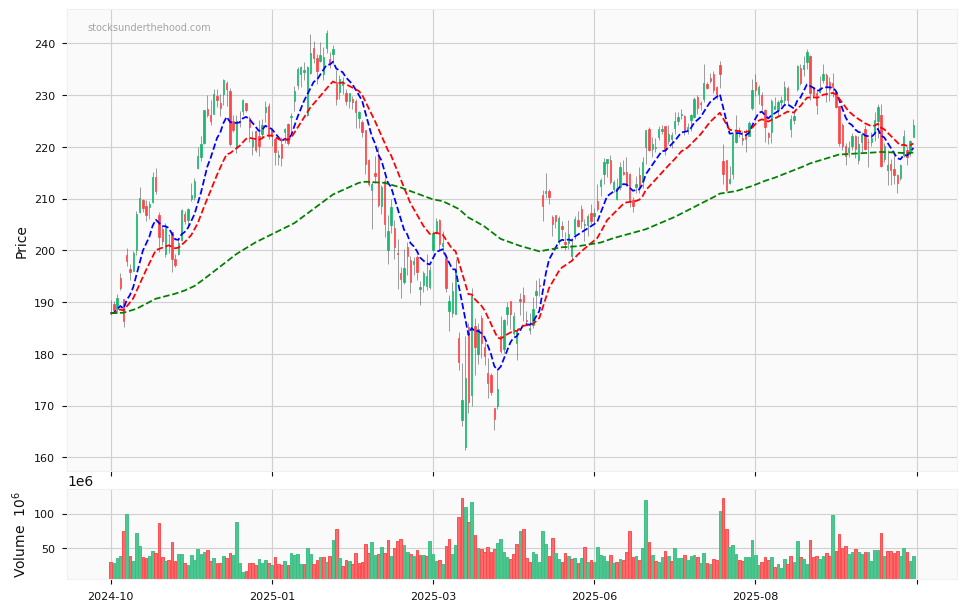The image size is (966, 611).
Task: Select the 2024-10 date label
Action: pos(110,595)
